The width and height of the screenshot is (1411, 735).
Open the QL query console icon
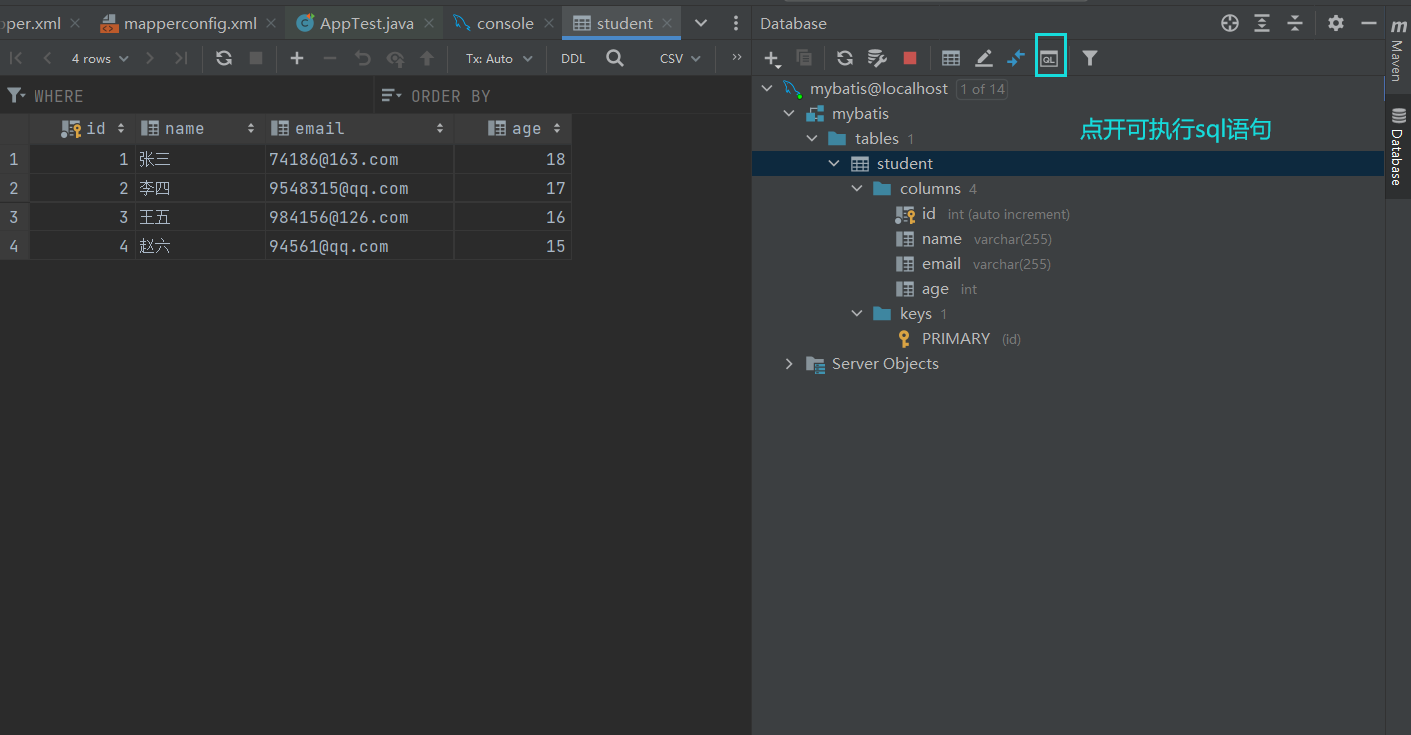1049,59
